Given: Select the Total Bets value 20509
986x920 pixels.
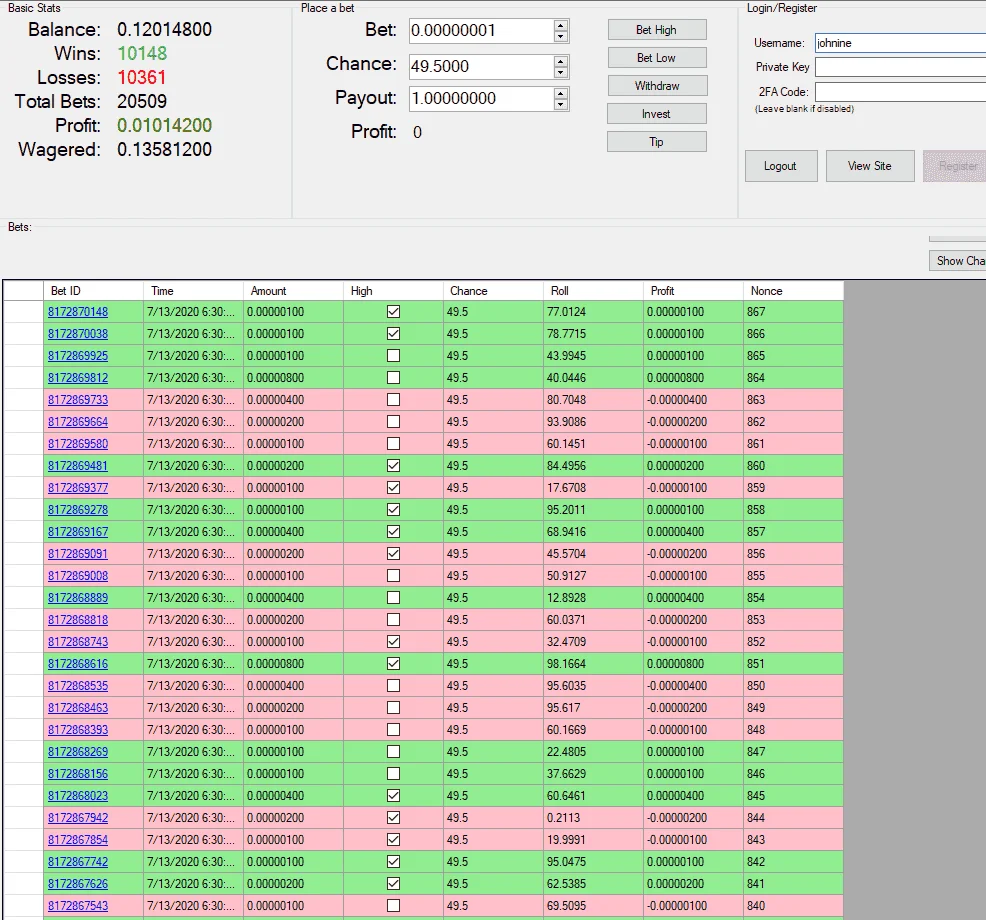Looking at the screenshot, I should pyautogui.click(x=142, y=101).
